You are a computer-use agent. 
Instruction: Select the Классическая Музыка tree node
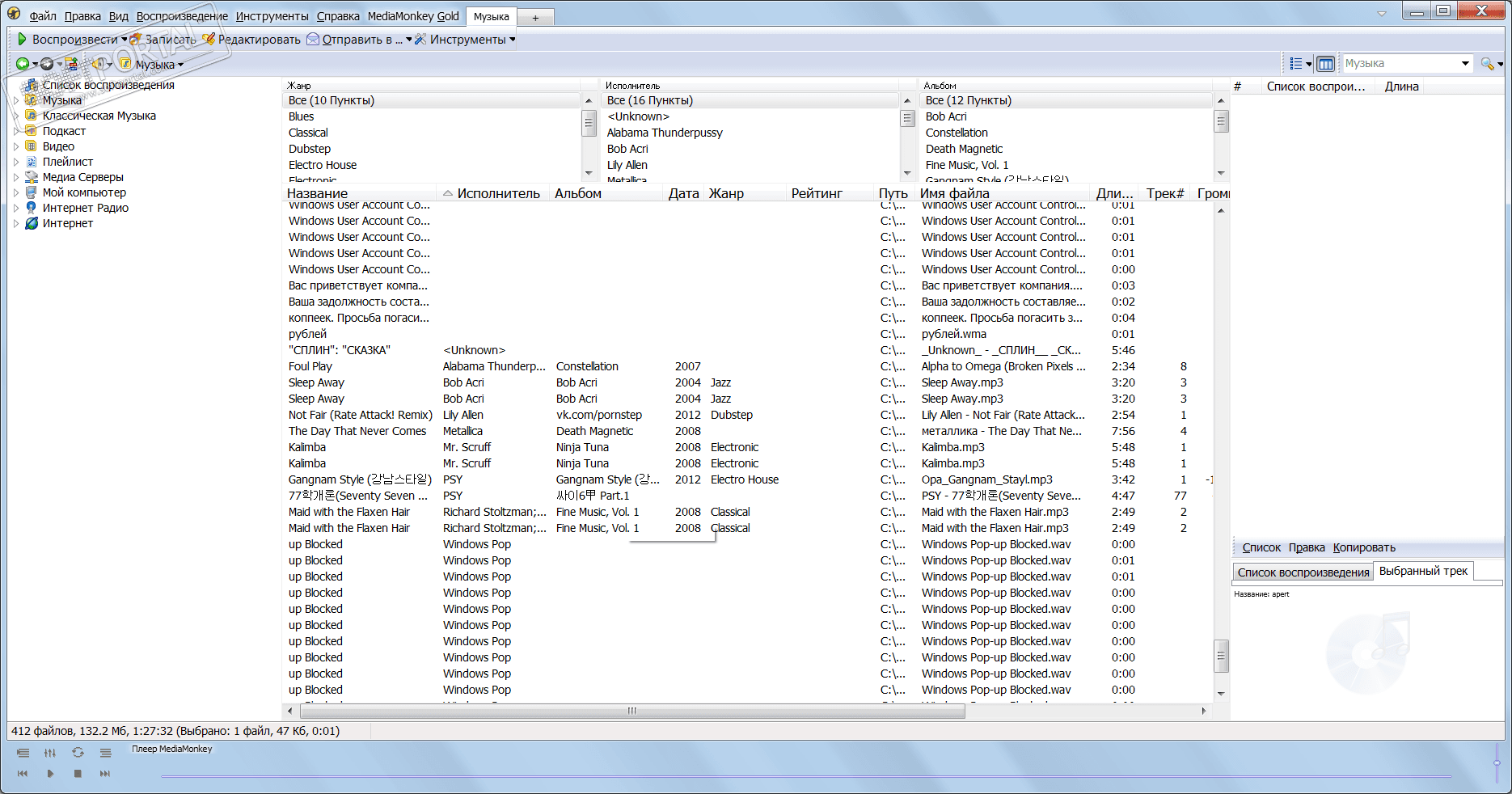99,116
